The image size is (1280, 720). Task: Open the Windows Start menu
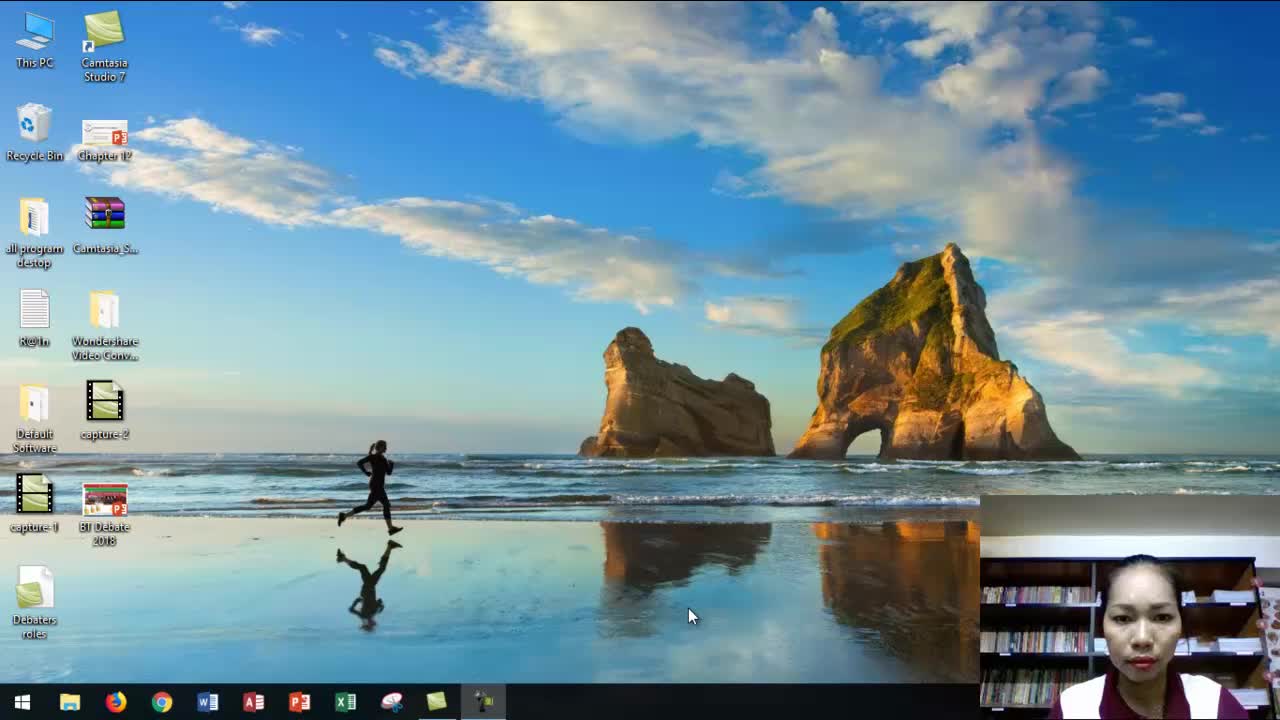(22, 702)
